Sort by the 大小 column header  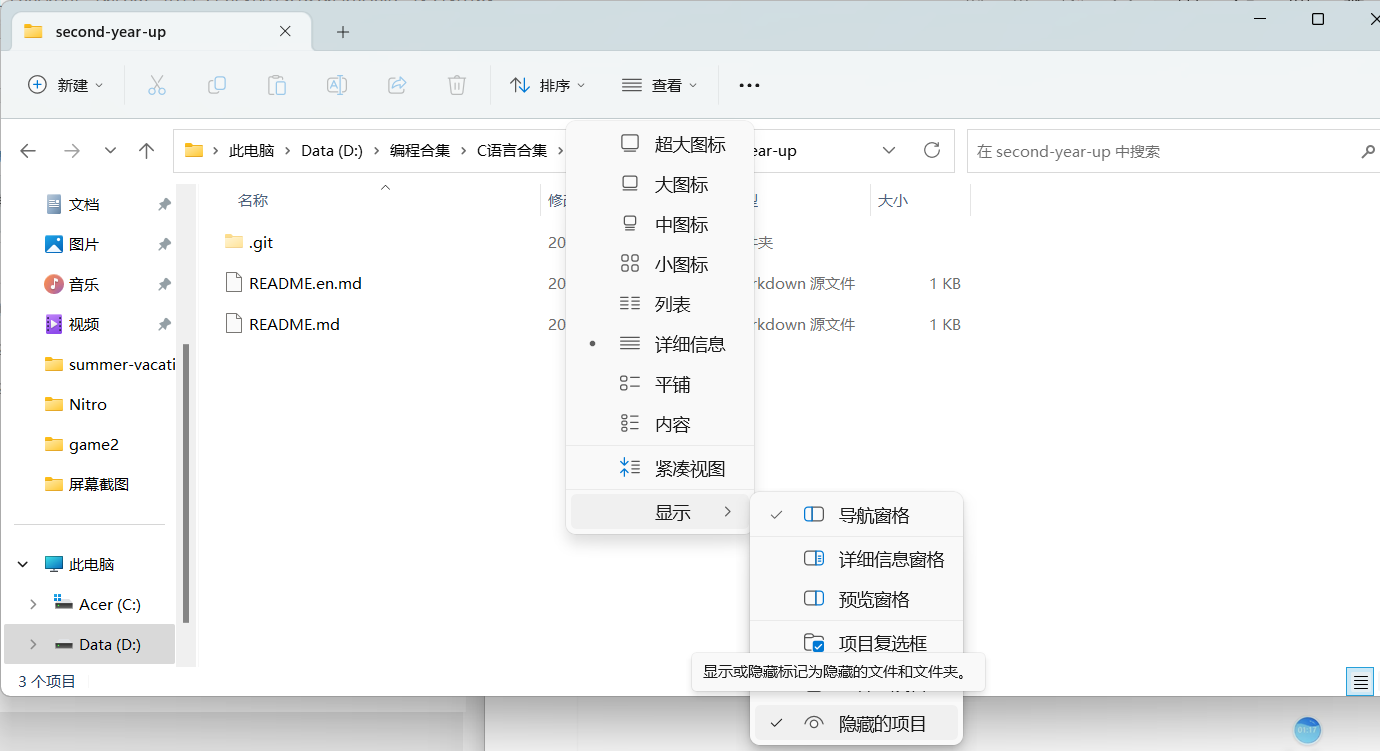(892, 200)
